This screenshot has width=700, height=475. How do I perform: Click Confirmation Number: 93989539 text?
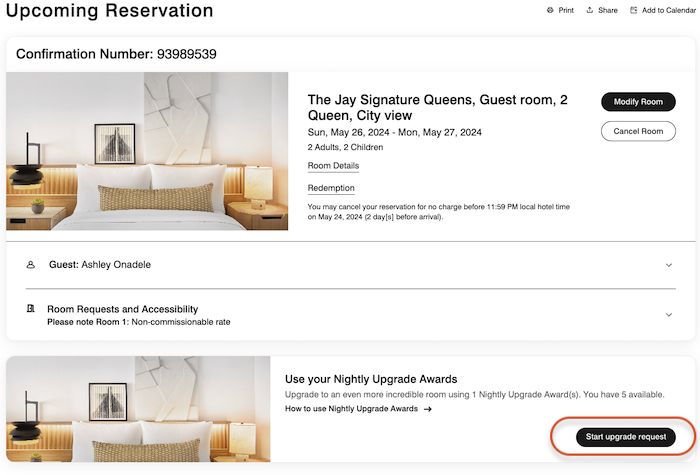116,54
